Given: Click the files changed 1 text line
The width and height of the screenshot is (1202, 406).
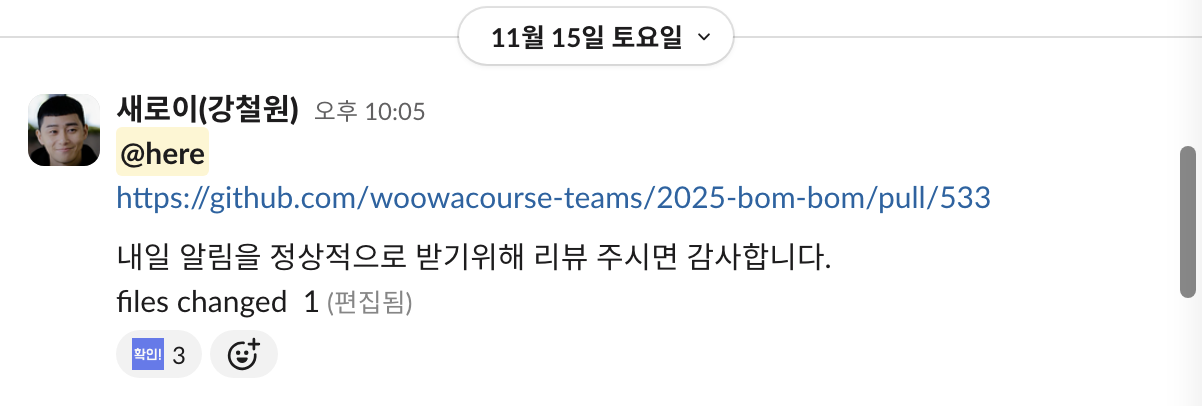Looking at the screenshot, I should pos(218,302).
